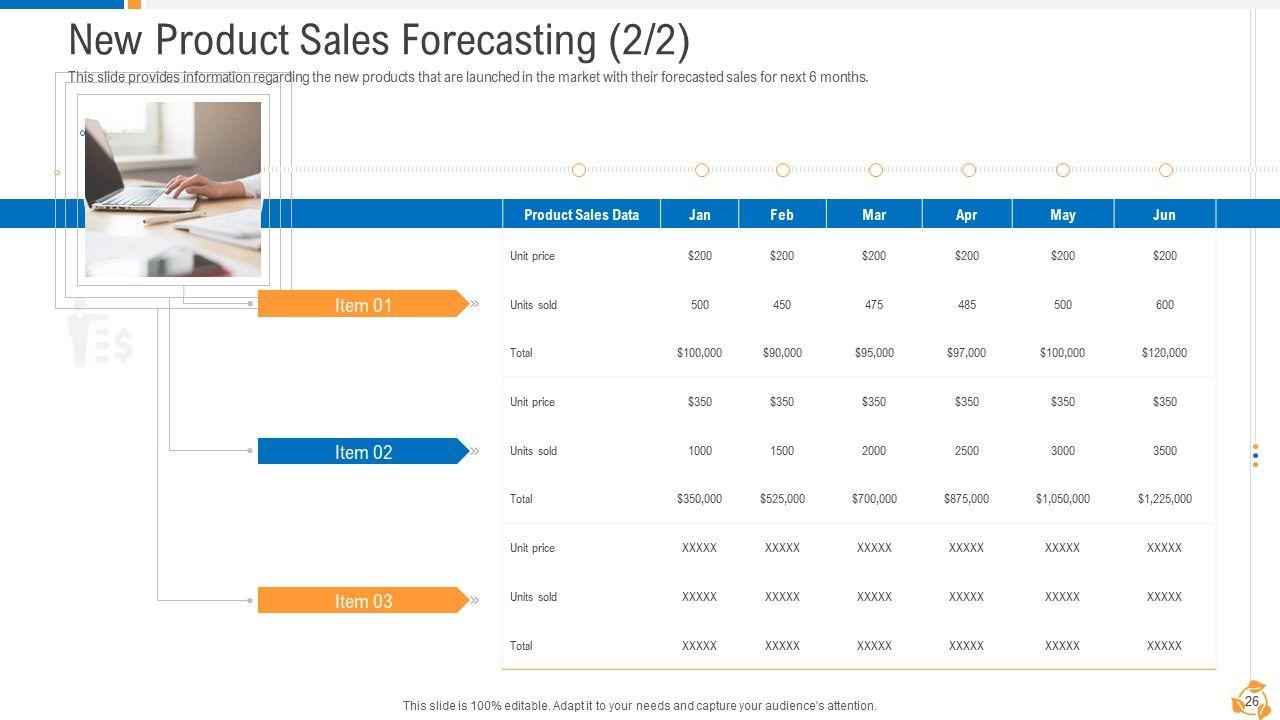Click the $1,225,000 total cell for Jun
1280x720 pixels.
[x=1165, y=499]
